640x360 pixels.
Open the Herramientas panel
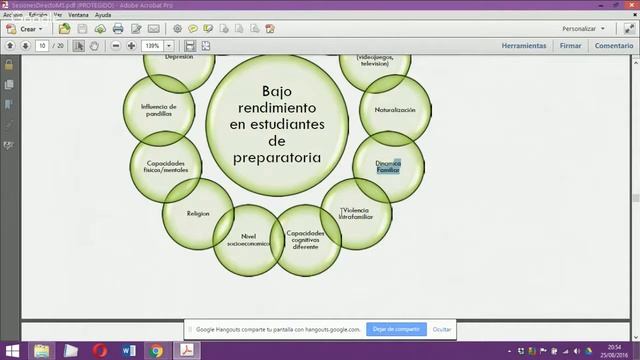(524, 46)
